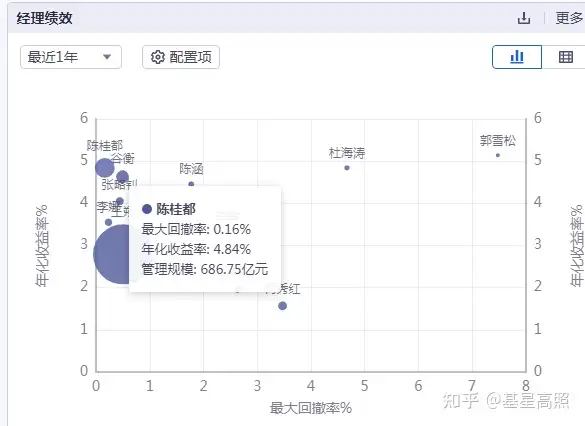This screenshot has height=426, width=585.
Task: Select the bubble below 秀红 label
Action: point(282,306)
